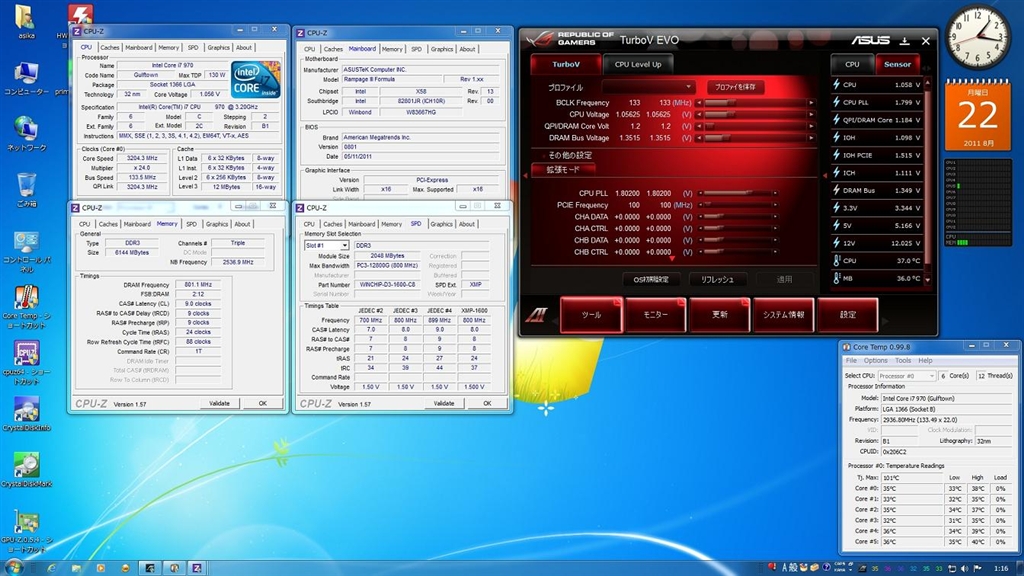Open システム情報 in TurboV EVO

coord(784,315)
